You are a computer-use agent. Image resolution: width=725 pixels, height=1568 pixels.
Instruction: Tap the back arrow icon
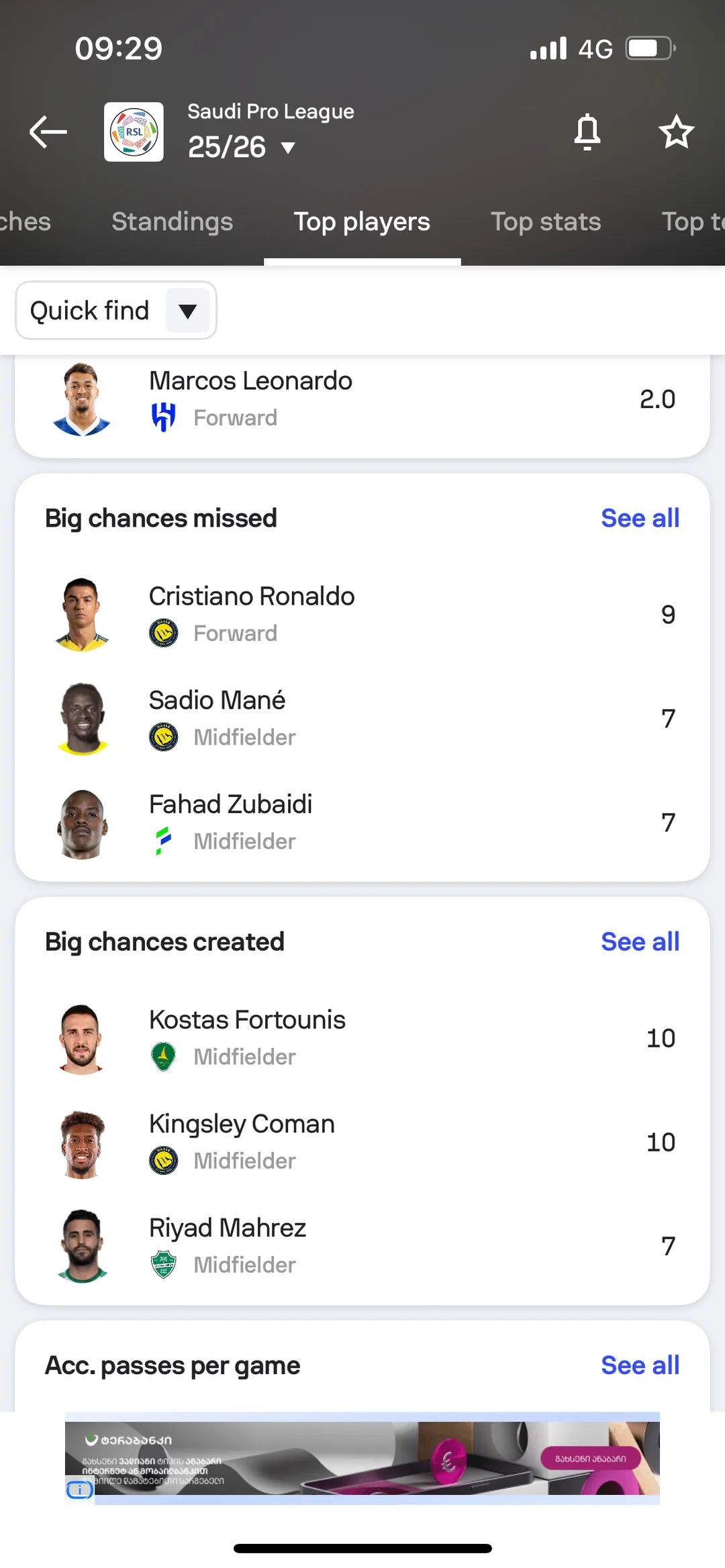coord(48,132)
